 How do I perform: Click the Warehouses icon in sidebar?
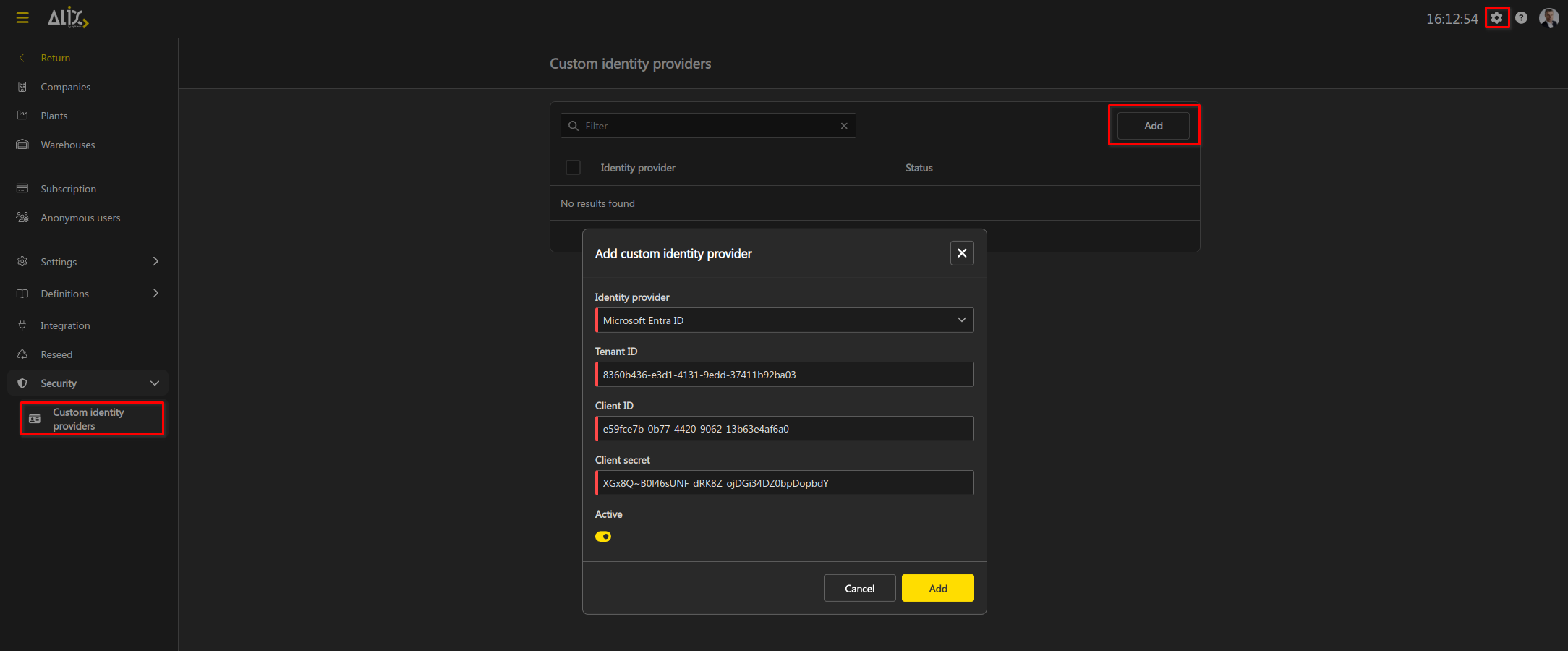click(x=22, y=145)
